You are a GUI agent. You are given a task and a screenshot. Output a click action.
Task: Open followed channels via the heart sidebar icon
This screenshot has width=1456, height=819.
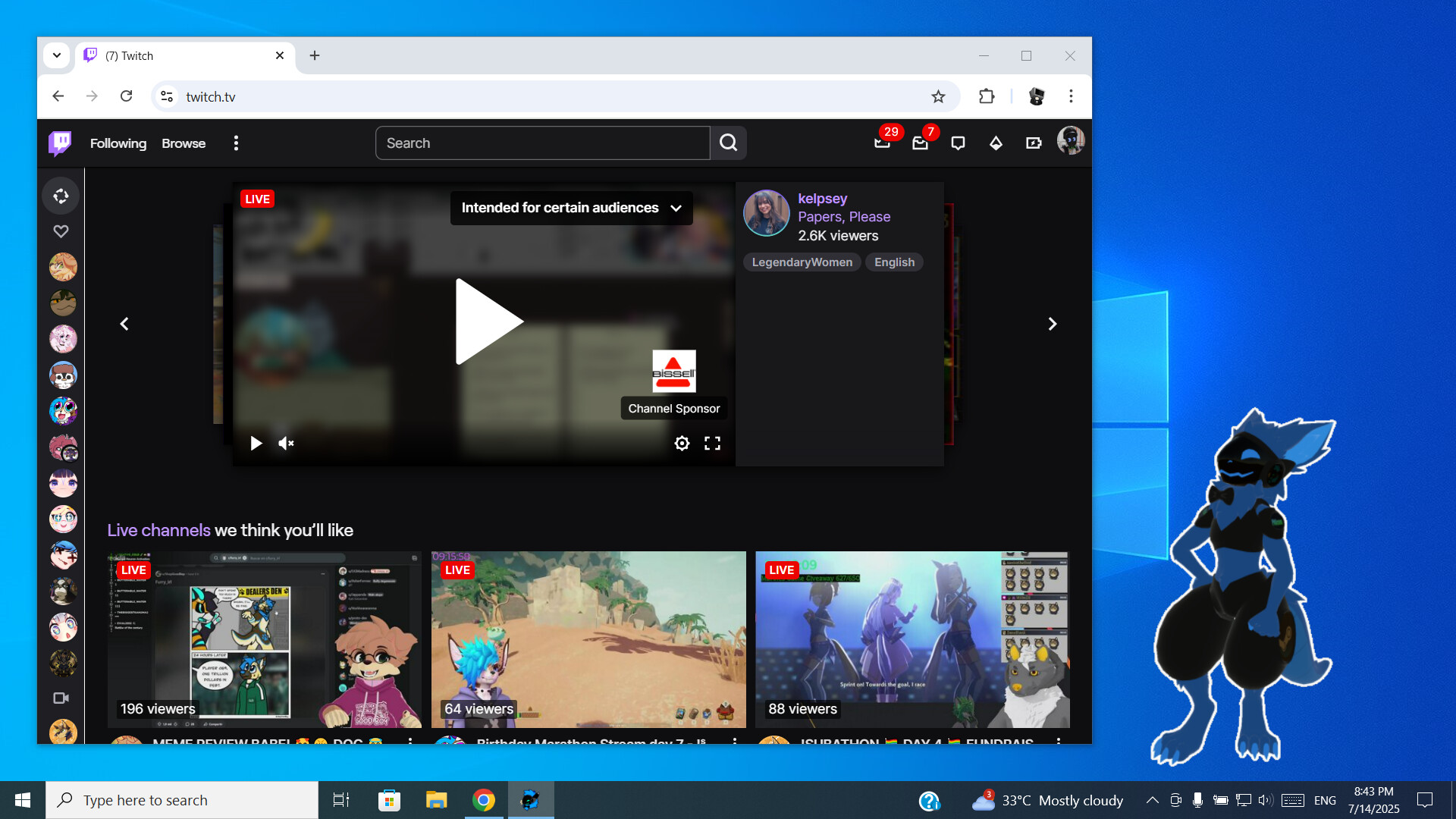tap(61, 231)
